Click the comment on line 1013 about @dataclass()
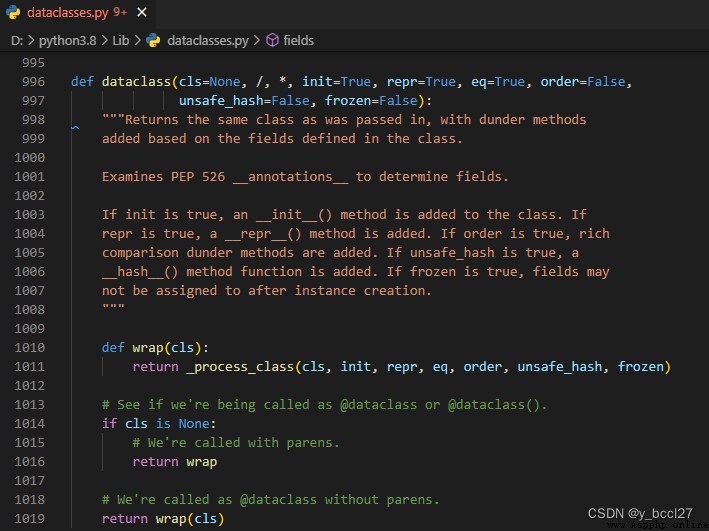The image size is (709, 531). point(324,405)
